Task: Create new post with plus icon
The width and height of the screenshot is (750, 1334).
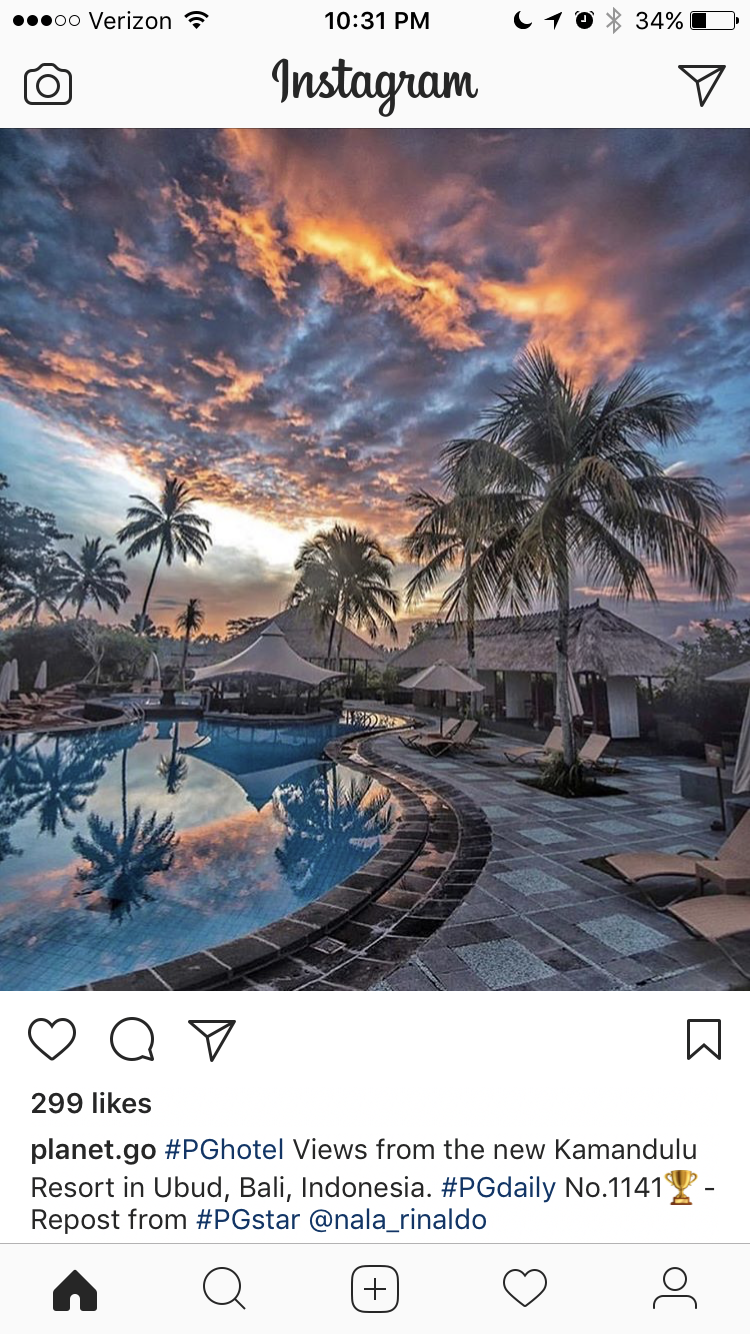Action: [x=375, y=1289]
